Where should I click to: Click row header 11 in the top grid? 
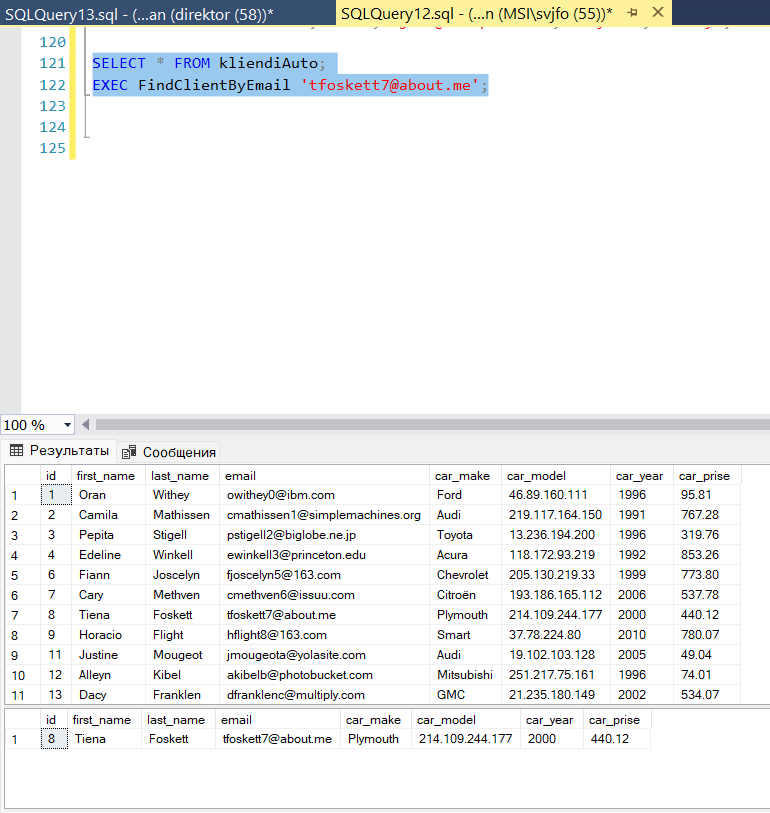click(22, 695)
